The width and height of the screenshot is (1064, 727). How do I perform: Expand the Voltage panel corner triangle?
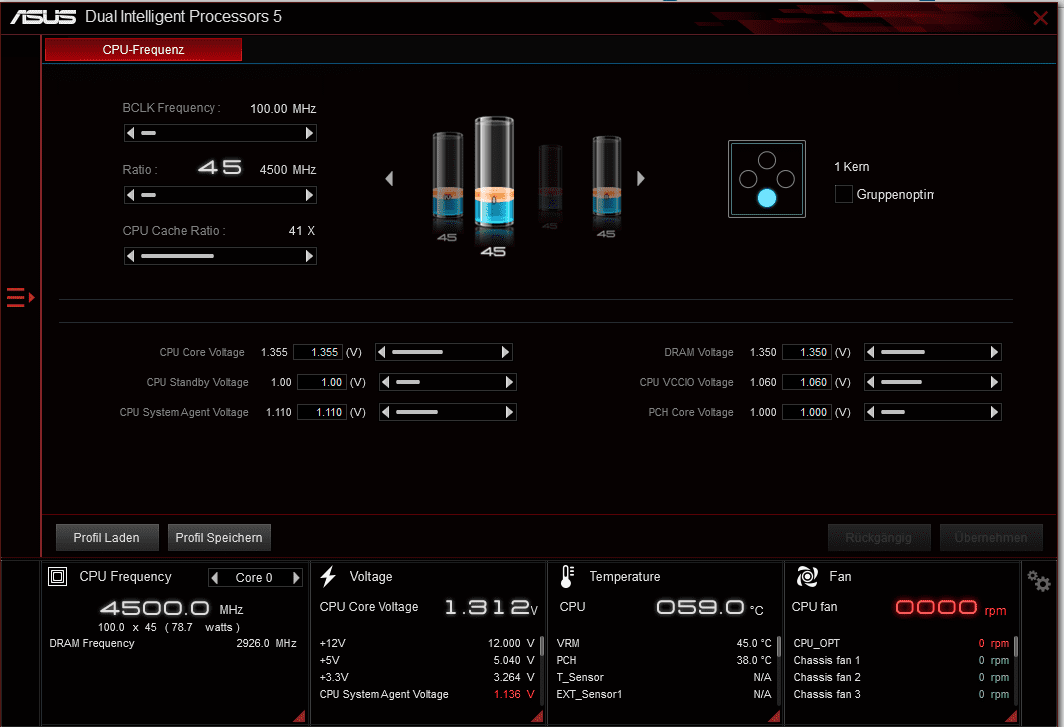[537, 716]
